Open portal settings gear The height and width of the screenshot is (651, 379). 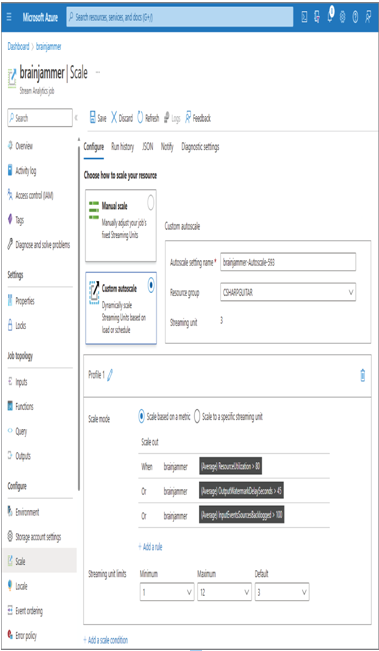click(x=342, y=17)
